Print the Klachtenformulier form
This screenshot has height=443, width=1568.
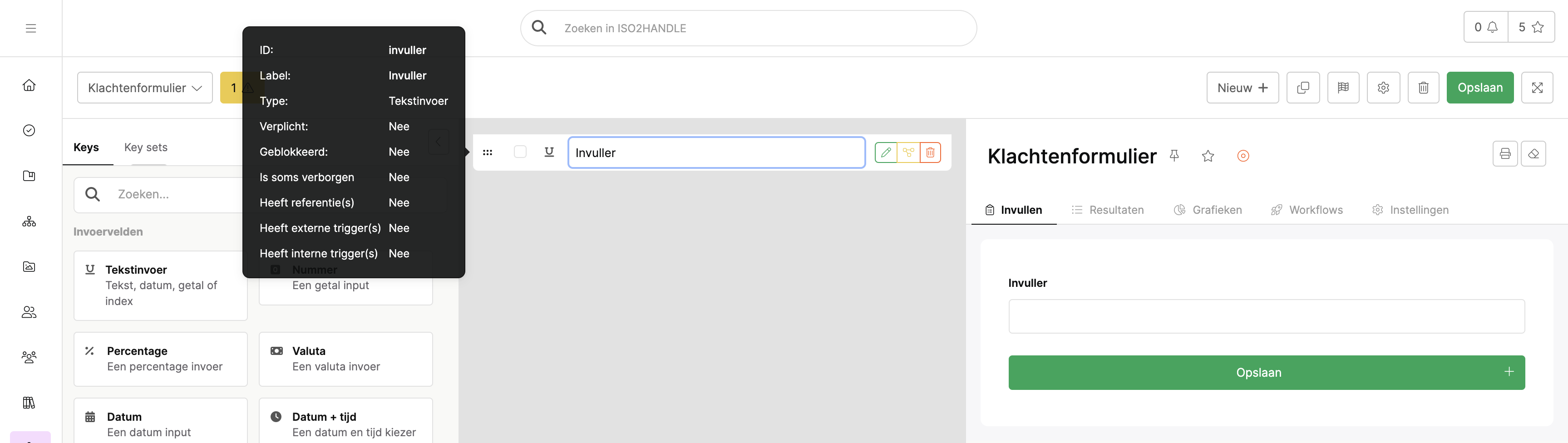click(1505, 153)
